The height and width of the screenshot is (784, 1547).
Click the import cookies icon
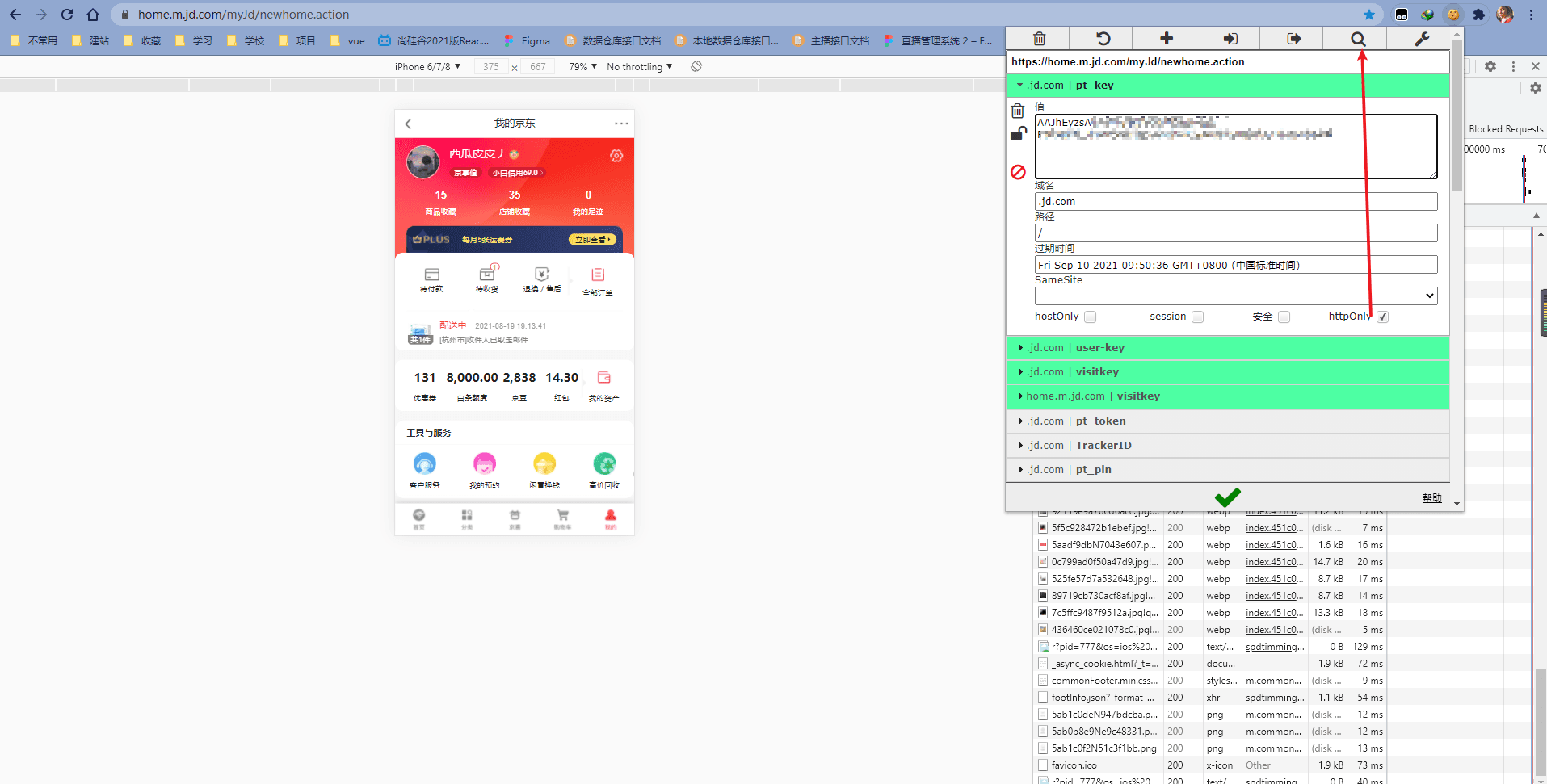point(1230,39)
